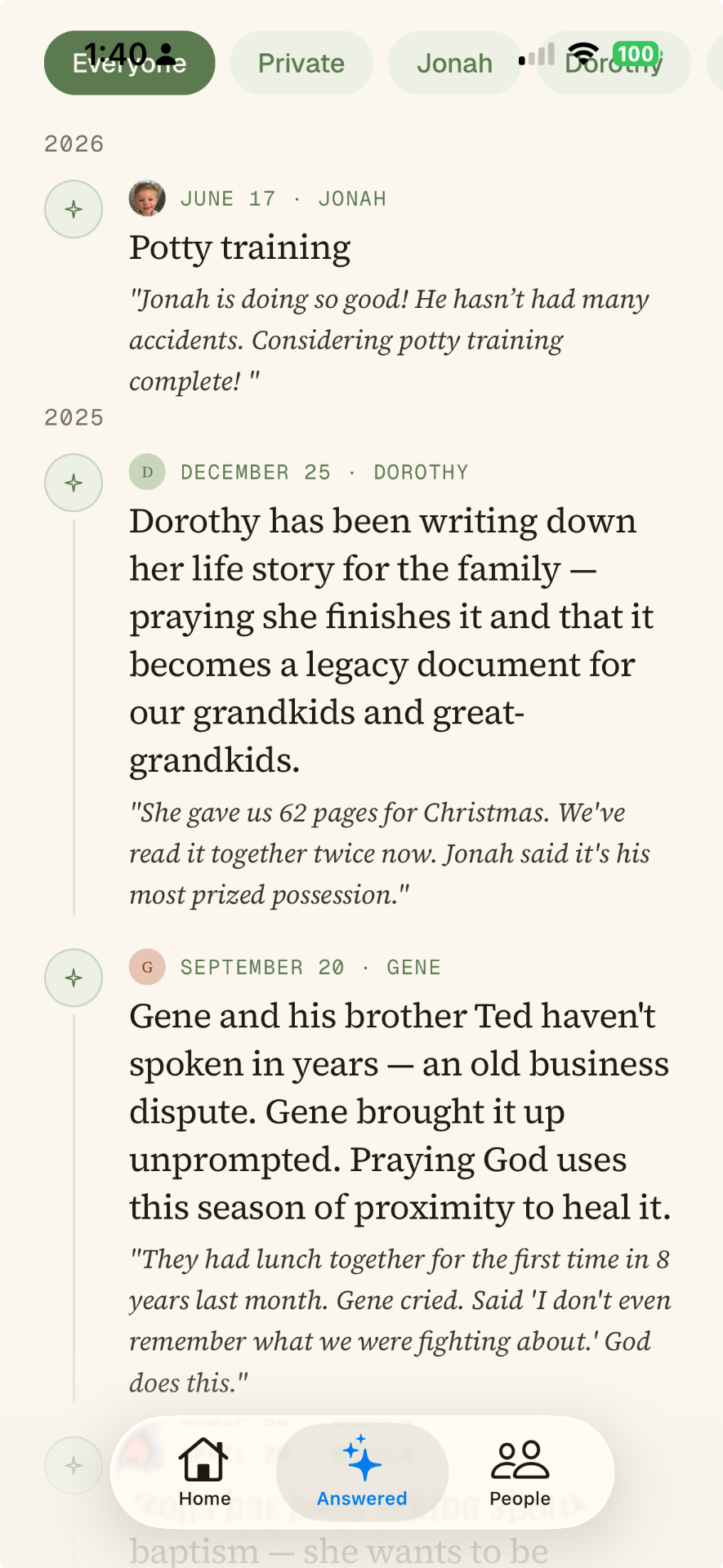Image resolution: width=723 pixels, height=1568 pixels.
Task: Tap the sparkle icon beside Potty training
Action: click(x=74, y=209)
